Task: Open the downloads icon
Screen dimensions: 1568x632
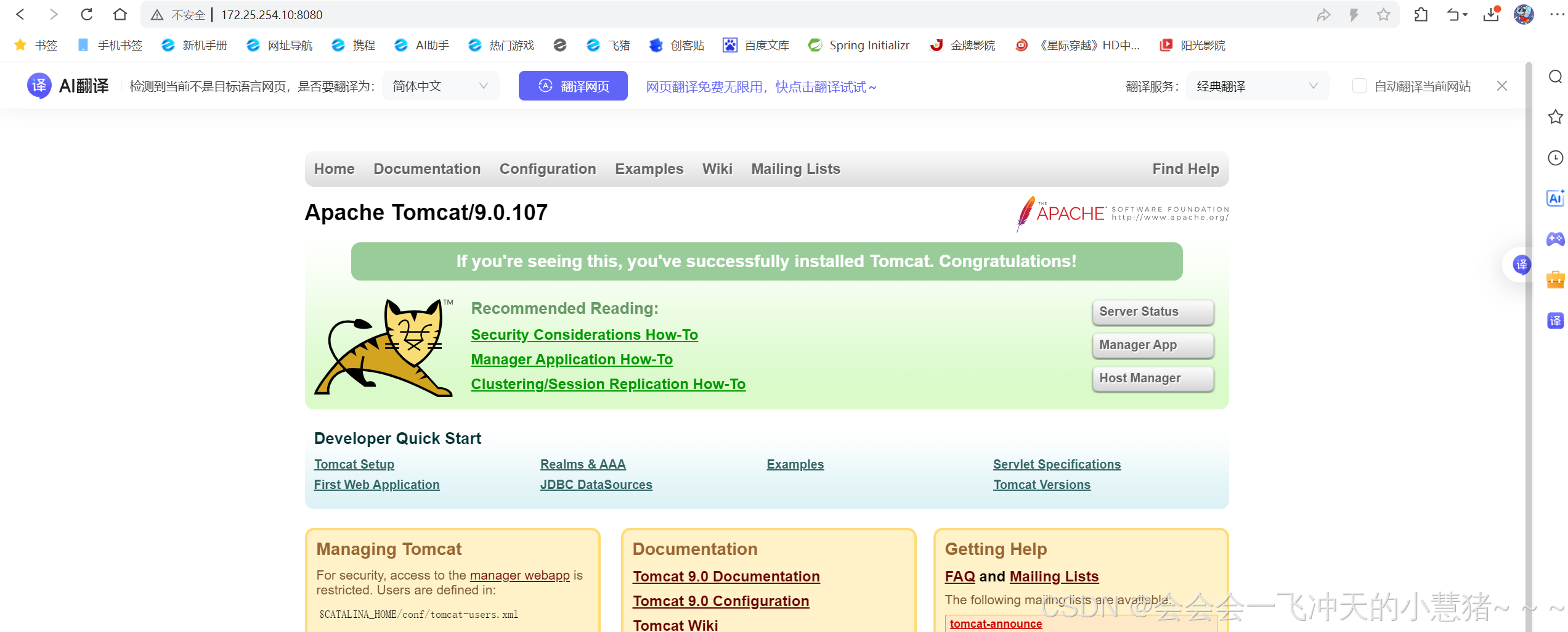Action: point(1492,14)
